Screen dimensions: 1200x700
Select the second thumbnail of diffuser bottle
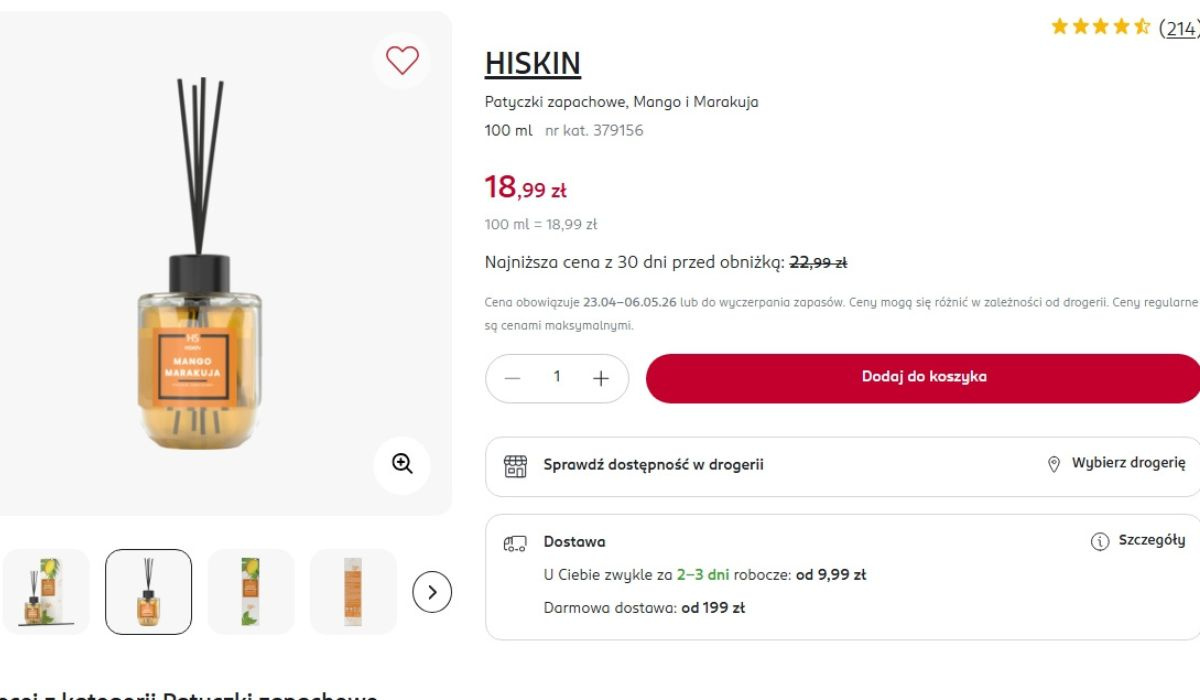[148, 592]
